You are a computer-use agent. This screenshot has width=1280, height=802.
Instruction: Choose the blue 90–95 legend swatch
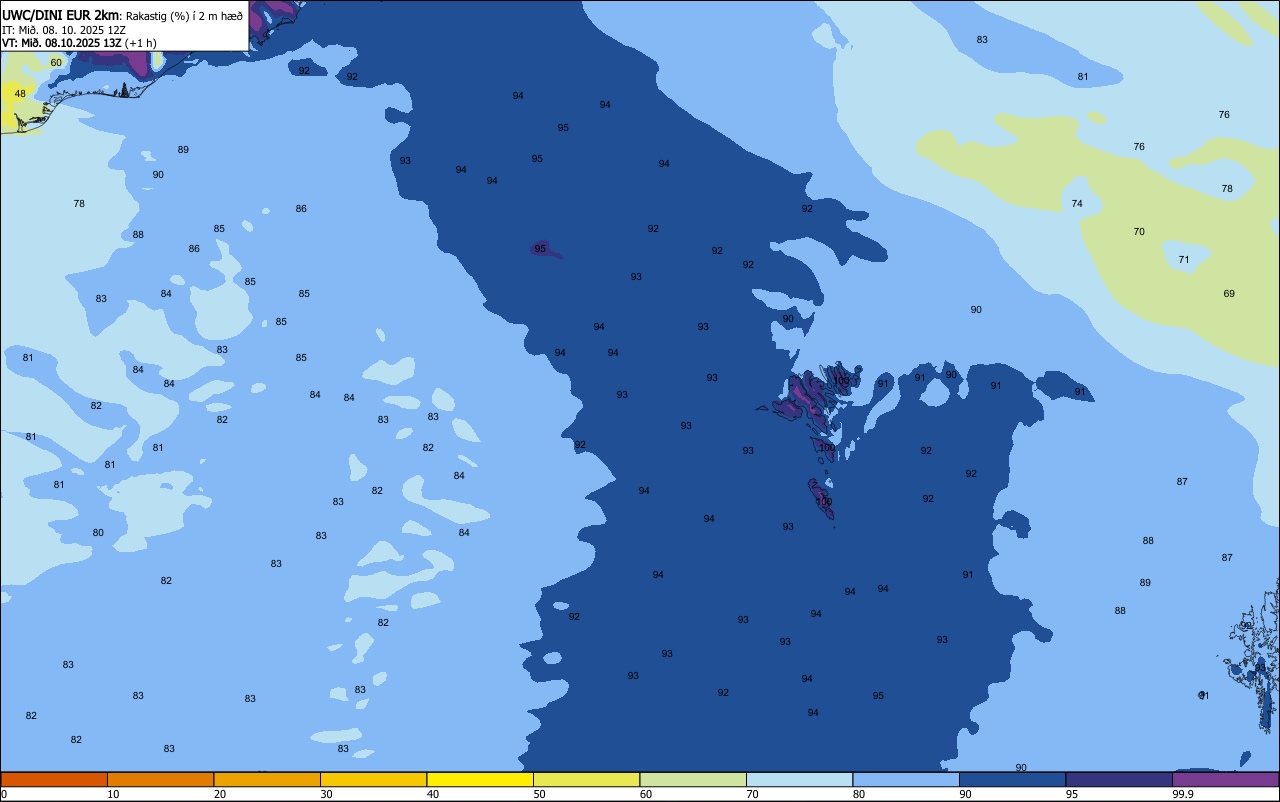(x=1012, y=779)
